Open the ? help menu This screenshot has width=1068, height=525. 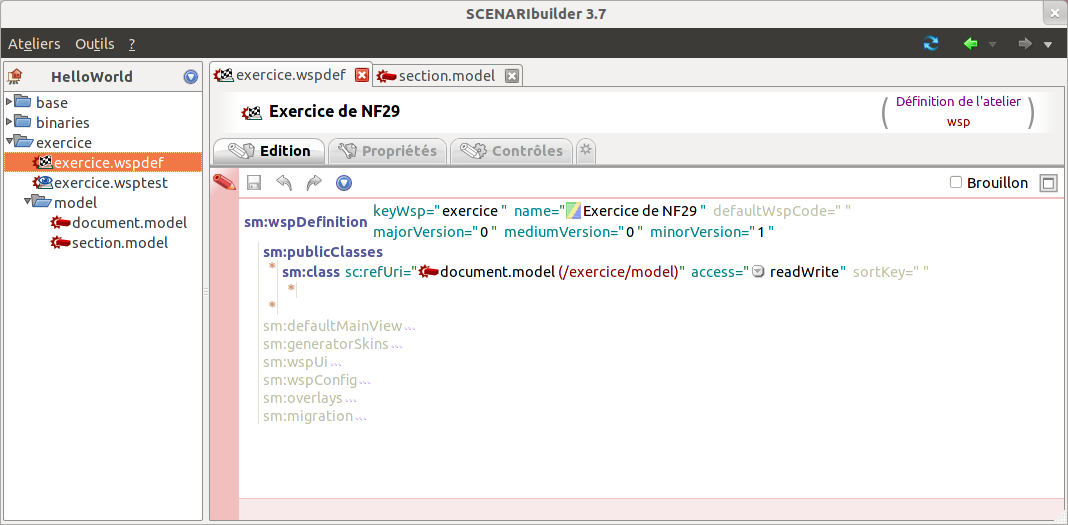[131, 44]
